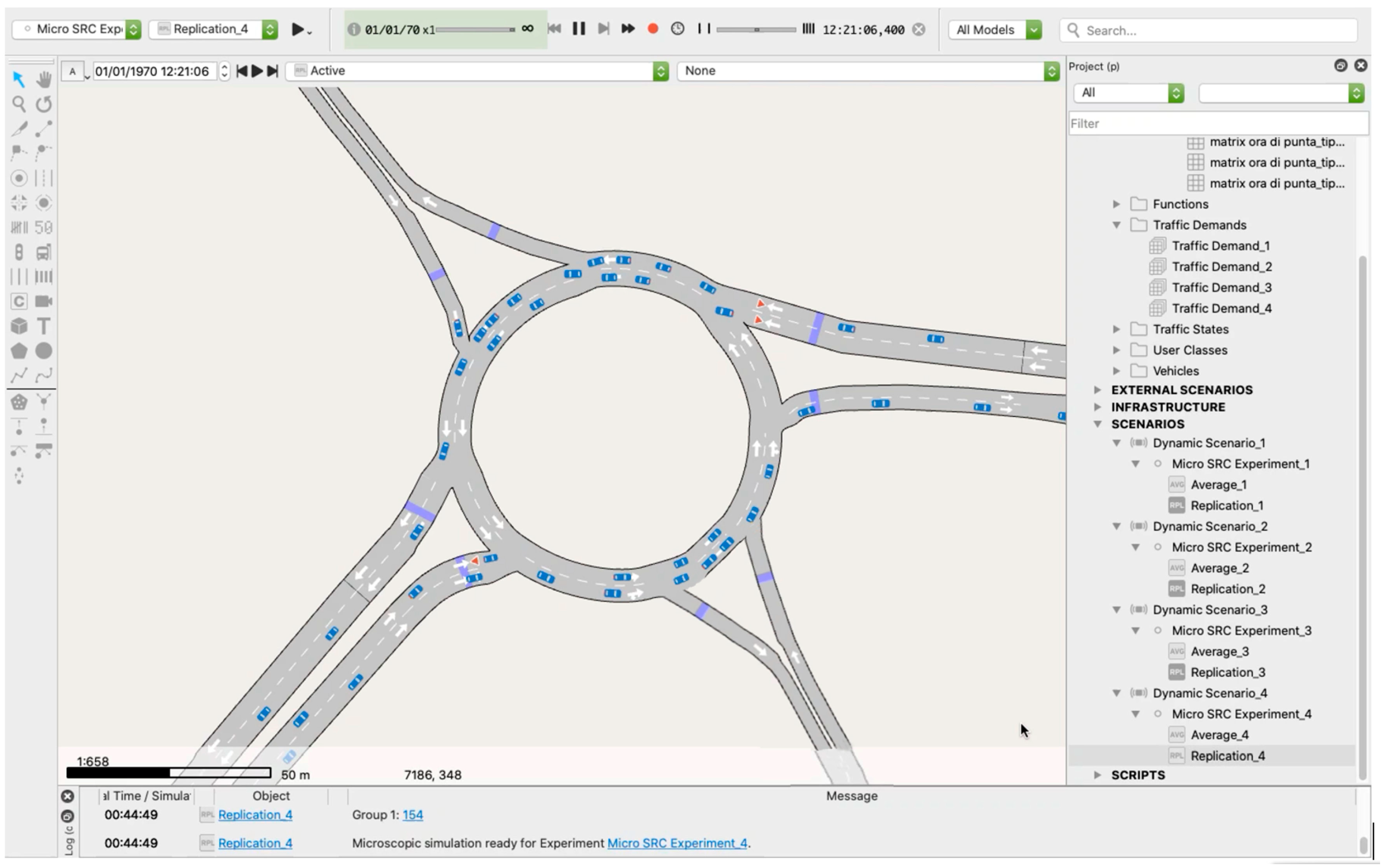This screenshot has width=1385, height=868.
Task: Fast forward the simulation
Action: pos(627,29)
